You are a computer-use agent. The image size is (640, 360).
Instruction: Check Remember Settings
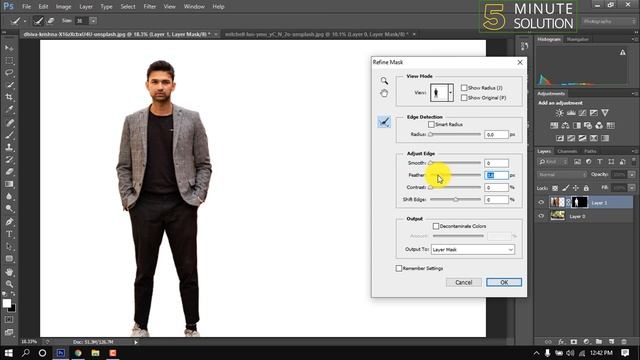pos(399,269)
